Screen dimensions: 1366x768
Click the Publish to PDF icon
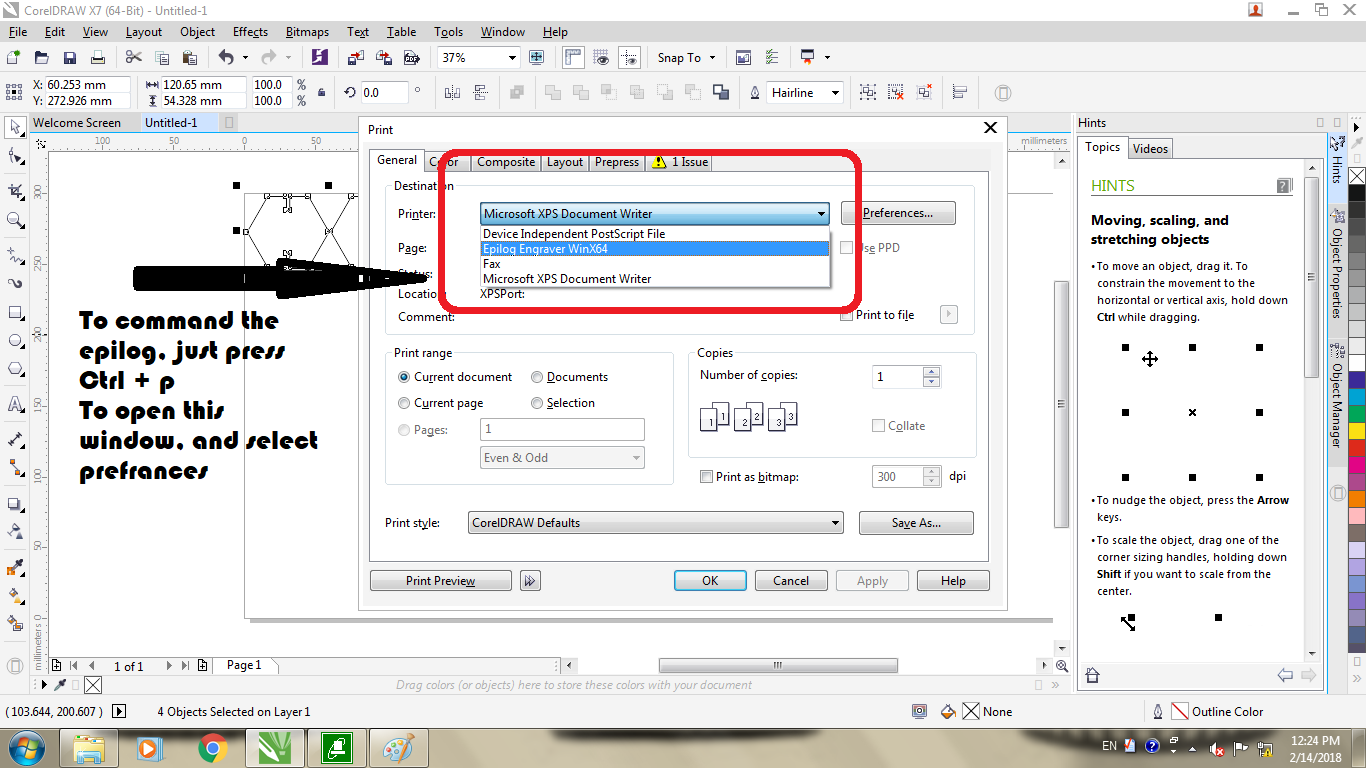pyautogui.click(x=411, y=58)
